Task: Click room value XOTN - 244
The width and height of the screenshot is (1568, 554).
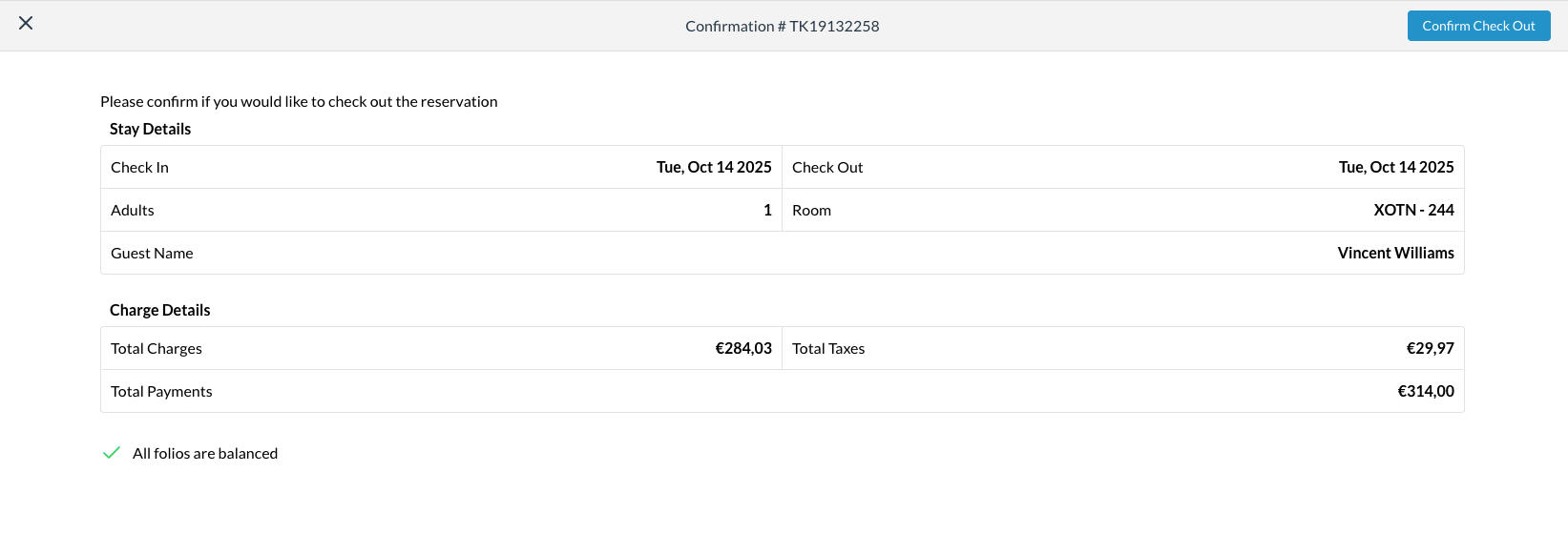Action: [x=1413, y=210]
